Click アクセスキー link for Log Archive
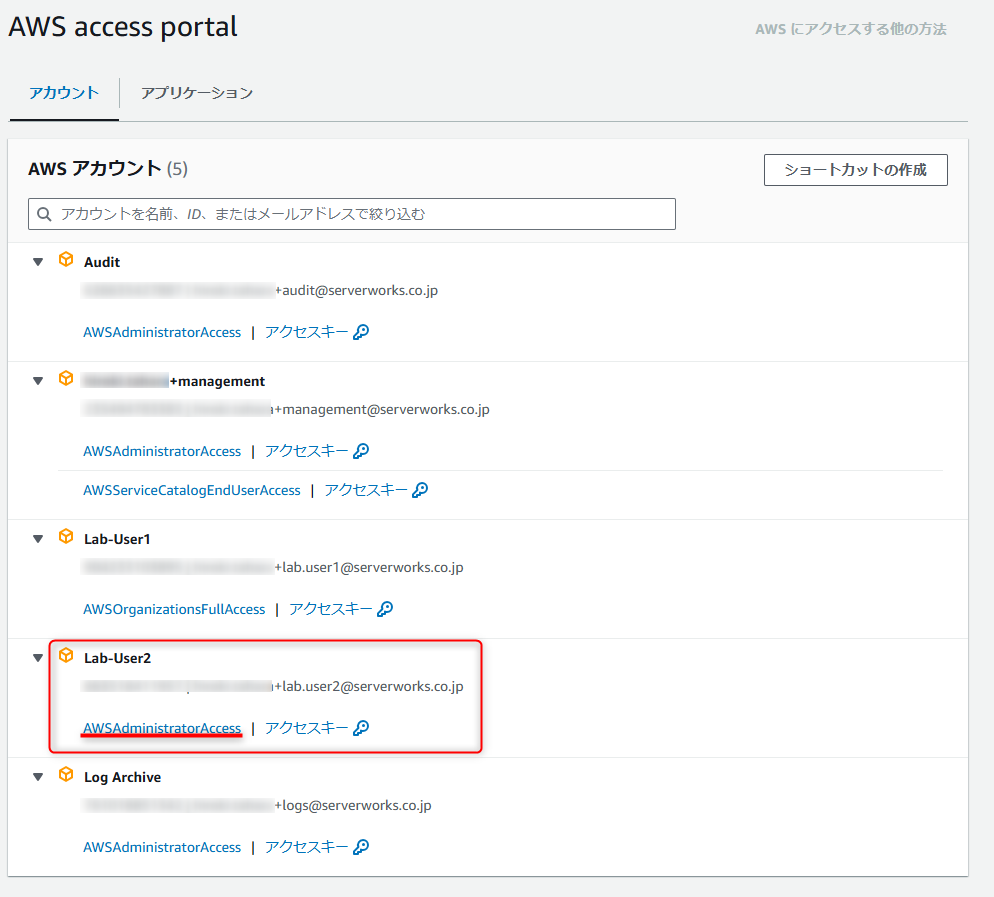The height and width of the screenshot is (897, 994). [306, 847]
